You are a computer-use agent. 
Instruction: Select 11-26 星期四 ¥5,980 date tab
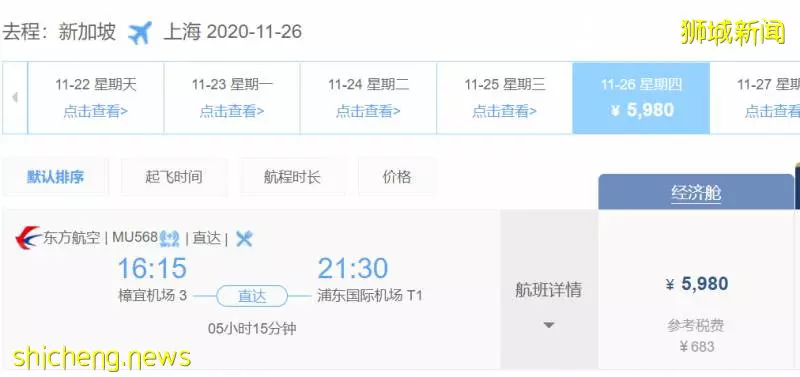[641, 97]
